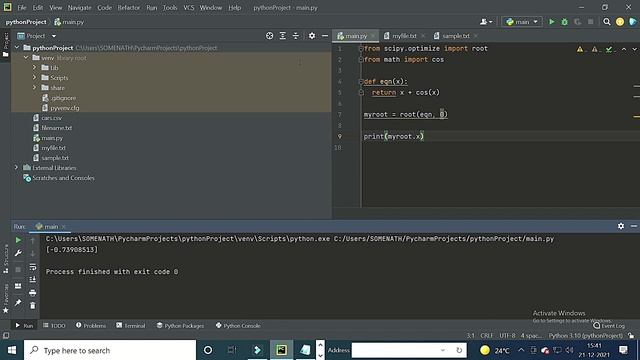Open Windows notification center icon
Image resolution: width=640 pixels, height=360 pixels.
point(623,350)
